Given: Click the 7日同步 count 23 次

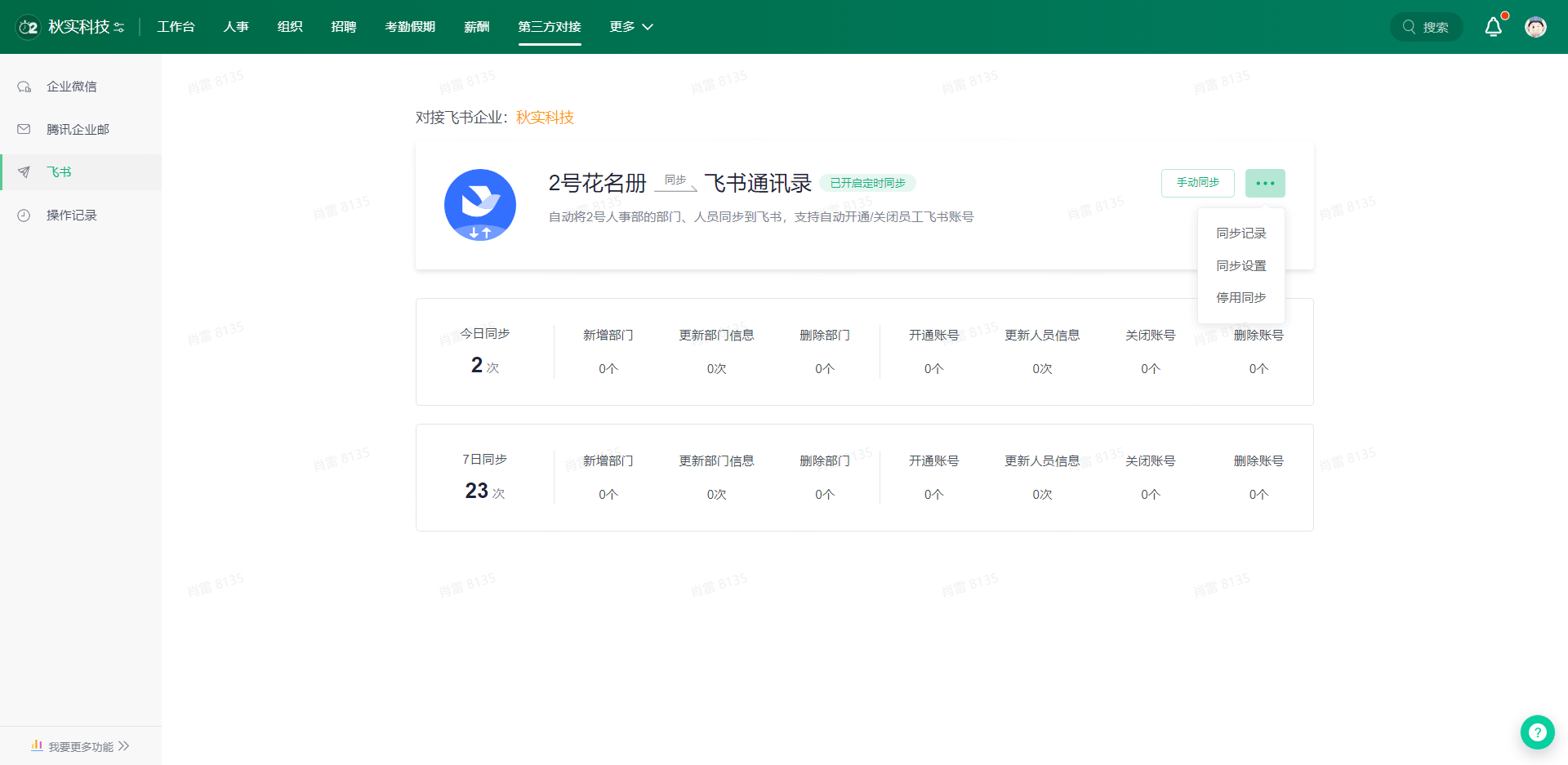Looking at the screenshot, I should pyautogui.click(x=485, y=491).
